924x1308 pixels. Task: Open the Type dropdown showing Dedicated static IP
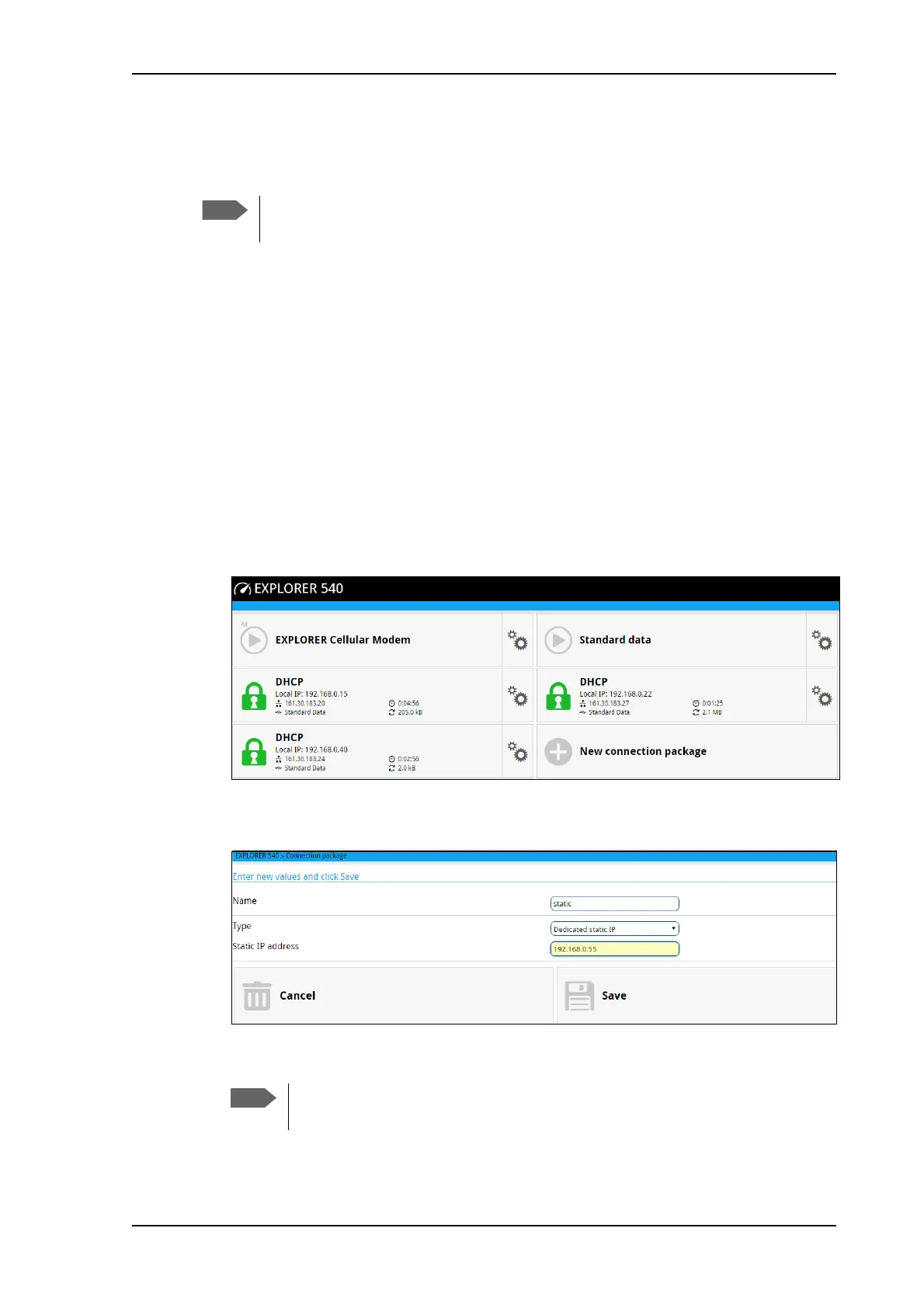coord(614,929)
